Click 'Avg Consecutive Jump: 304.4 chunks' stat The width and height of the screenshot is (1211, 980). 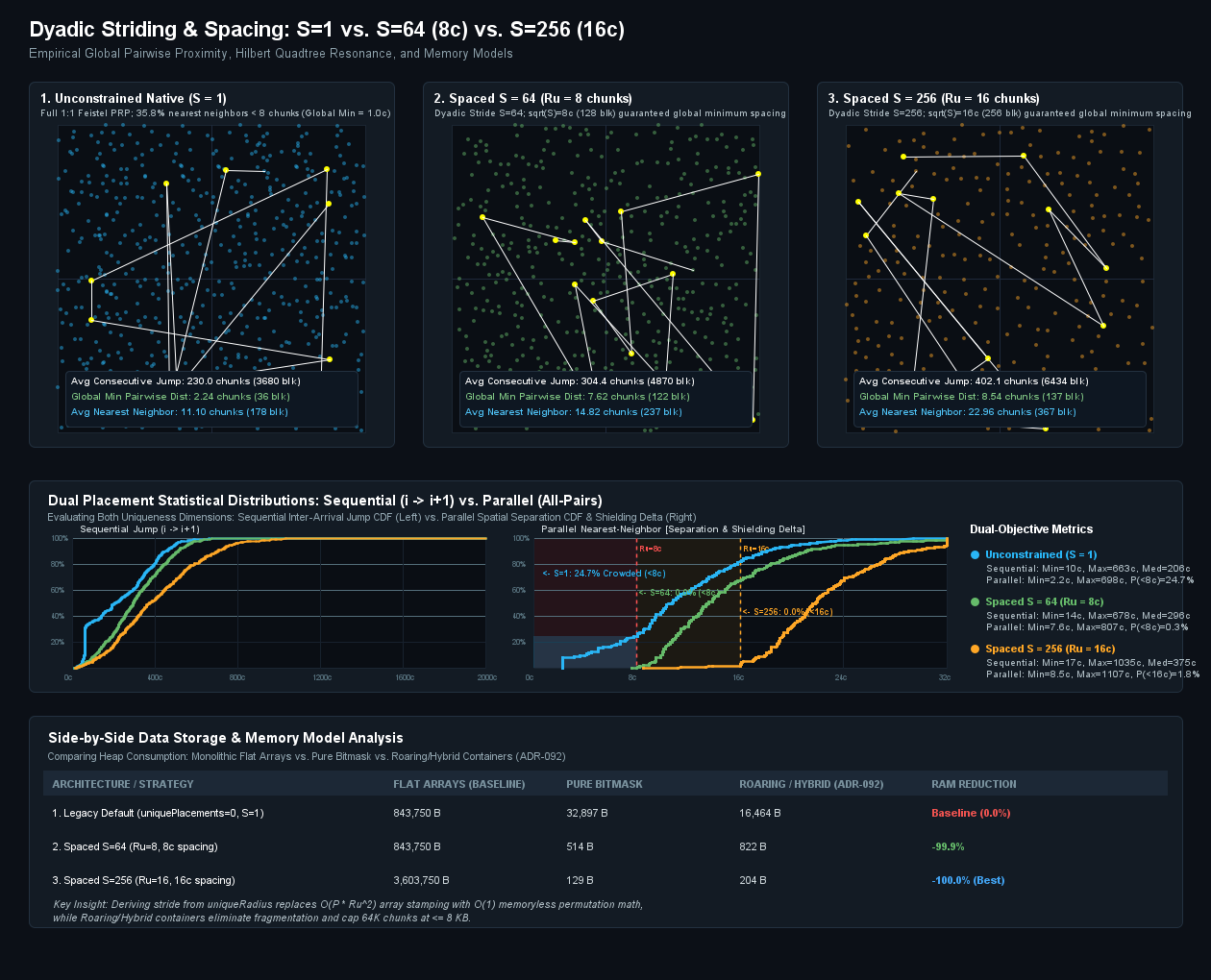pos(580,381)
